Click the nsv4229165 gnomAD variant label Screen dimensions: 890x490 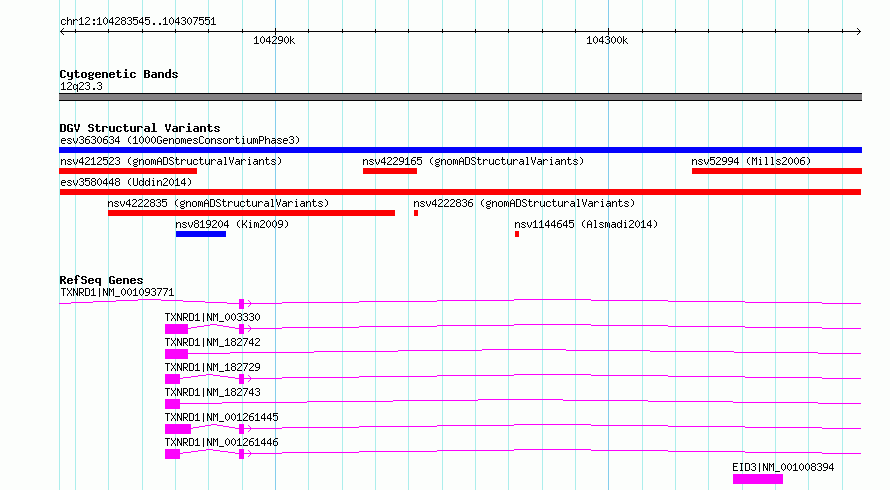(x=473, y=161)
